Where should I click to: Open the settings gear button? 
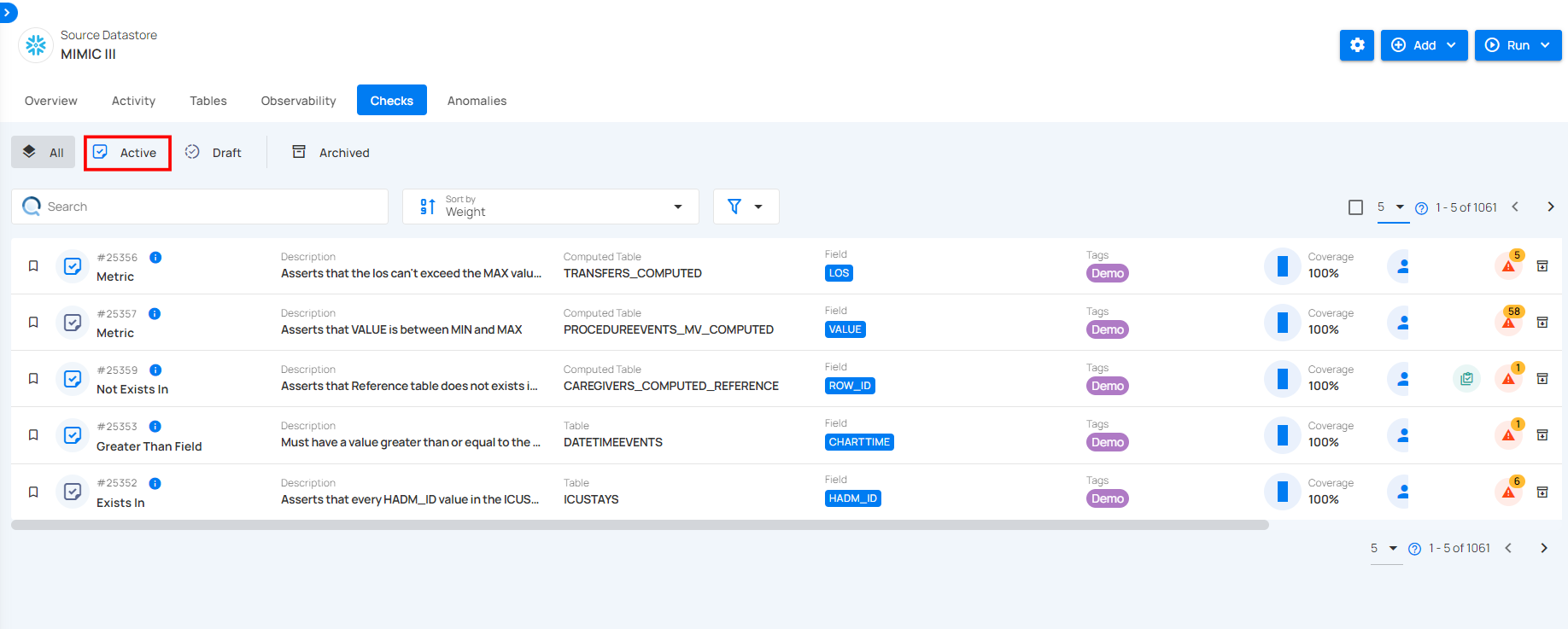tap(1357, 45)
